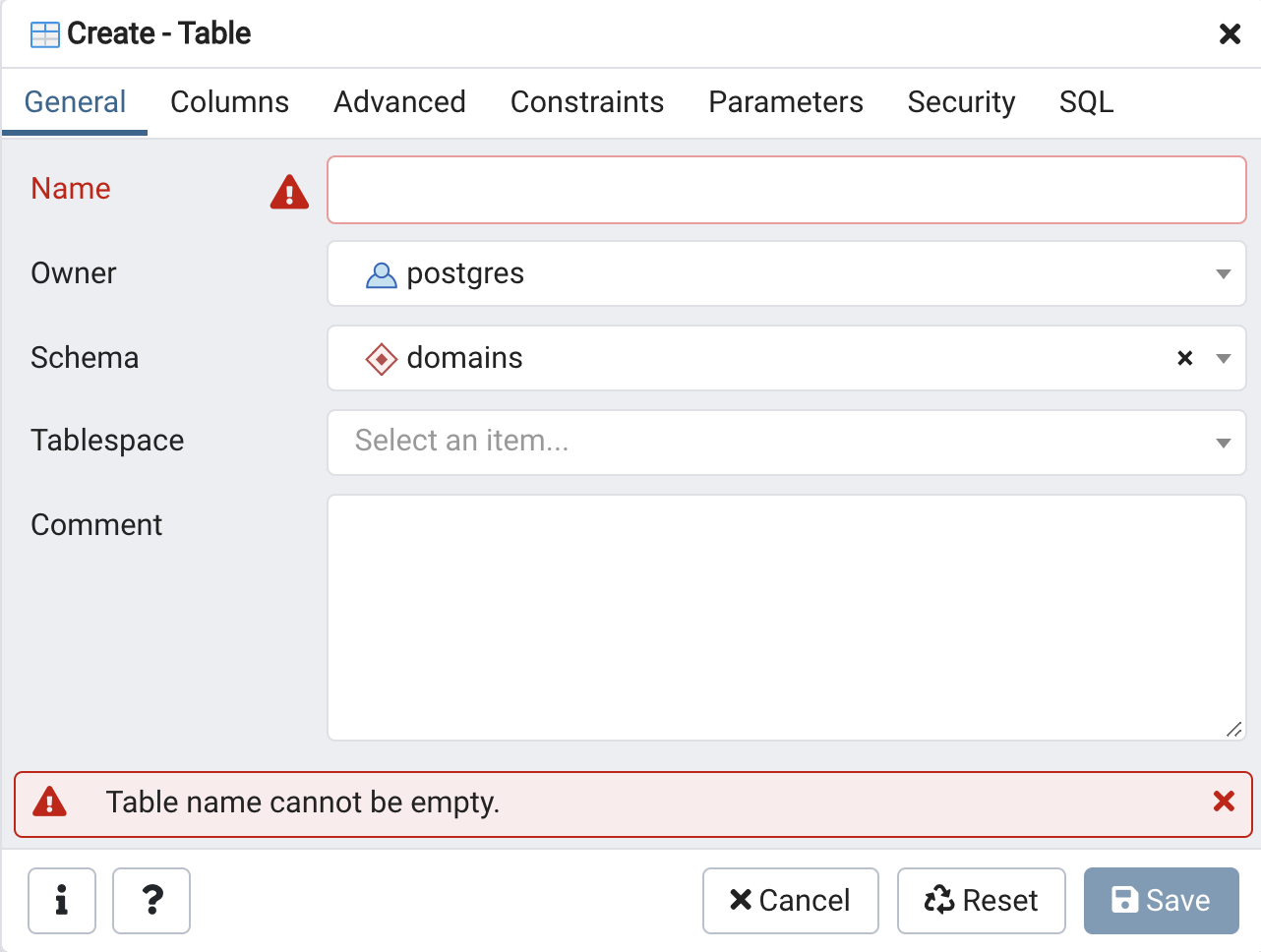
Task: Dismiss the table name error message
Action: (1224, 802)
